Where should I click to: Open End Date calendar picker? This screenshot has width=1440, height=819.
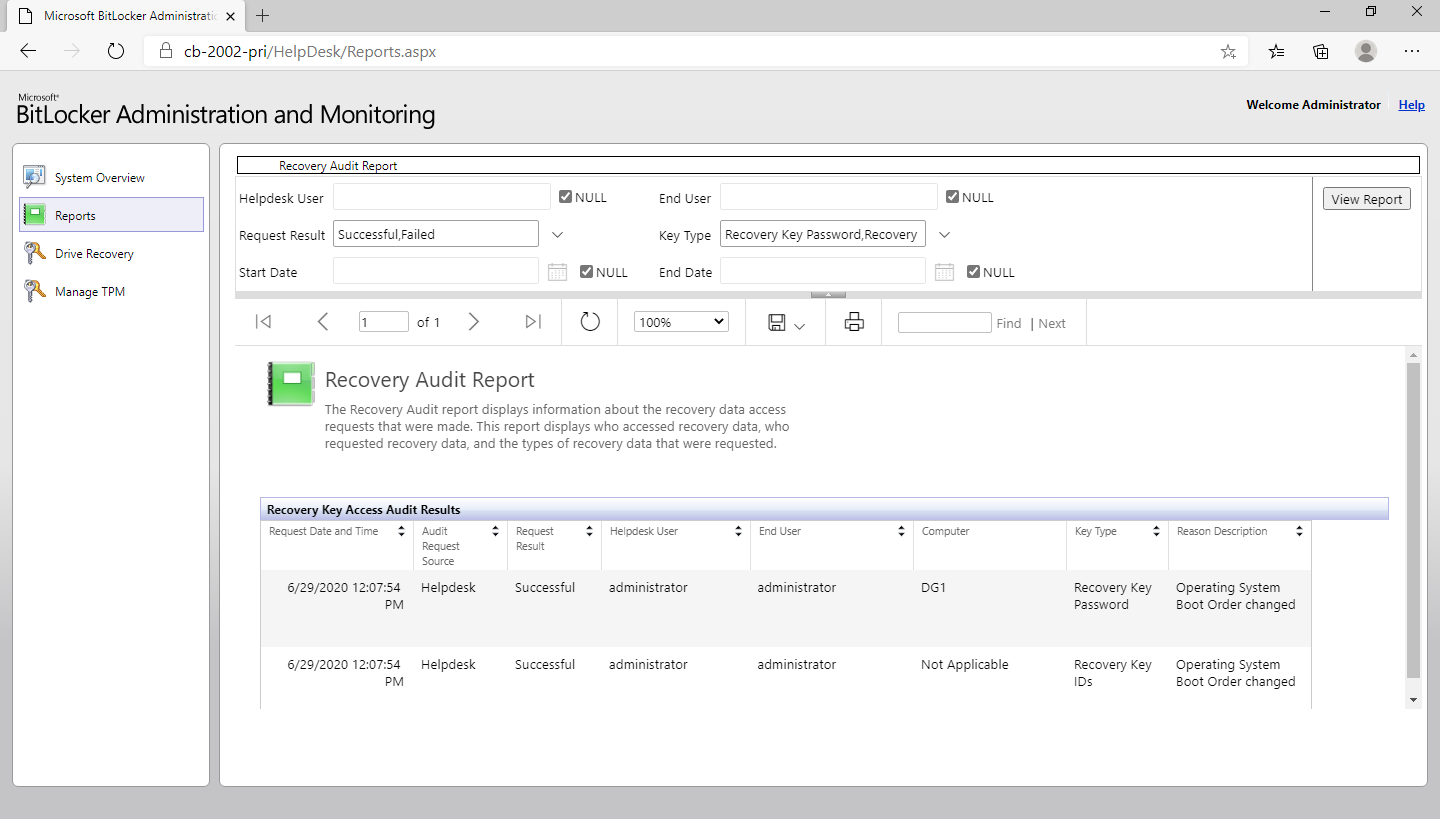coord(944,271)
